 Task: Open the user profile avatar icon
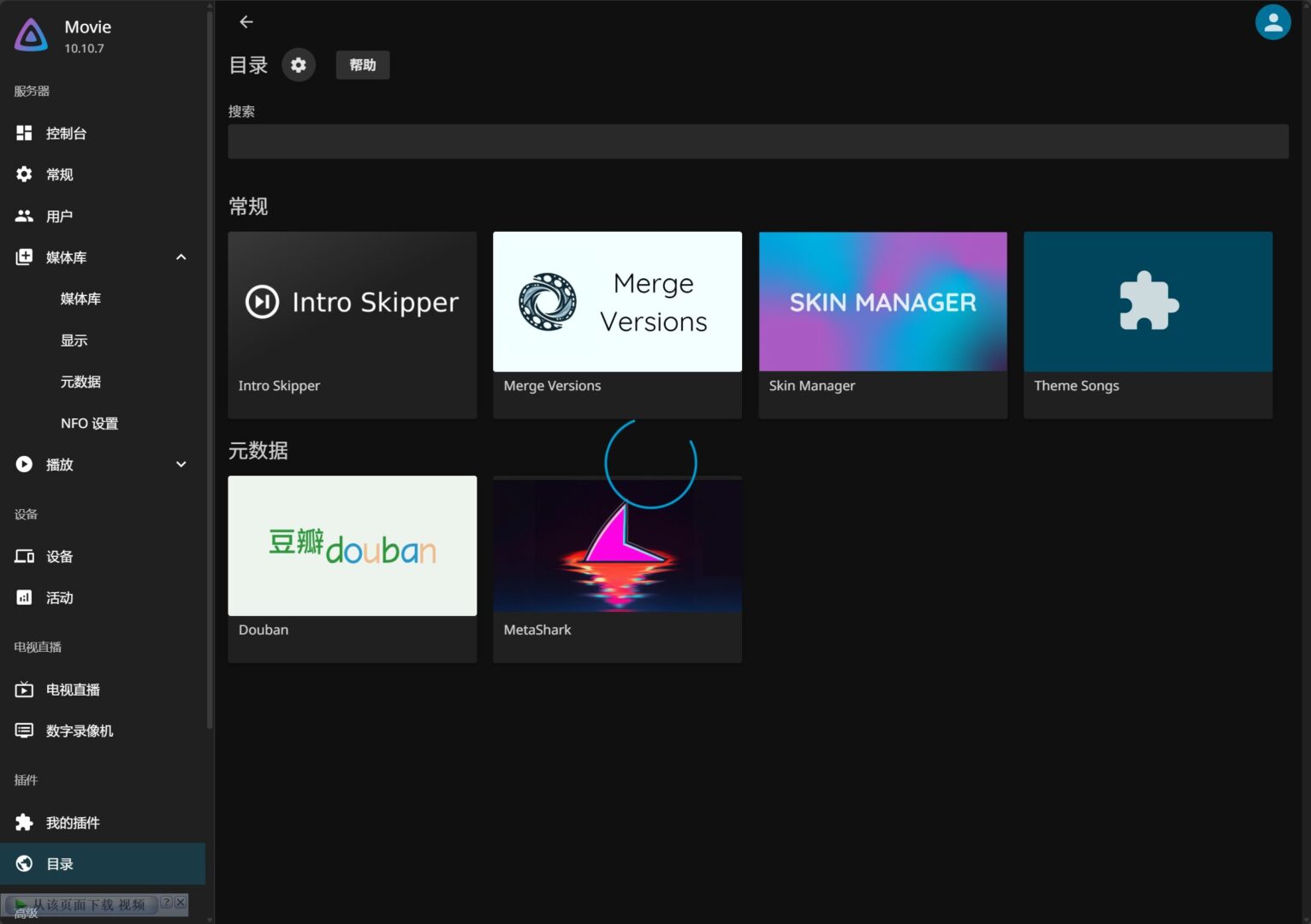[x=1272, y=23]
